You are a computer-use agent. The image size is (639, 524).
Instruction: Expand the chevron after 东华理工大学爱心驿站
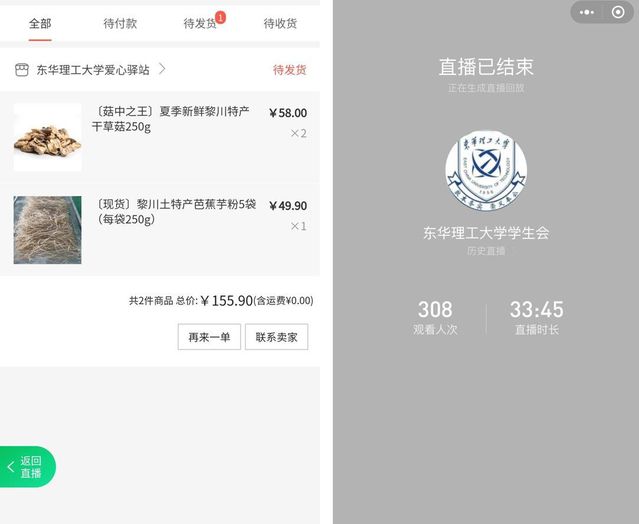coord(162,69)
